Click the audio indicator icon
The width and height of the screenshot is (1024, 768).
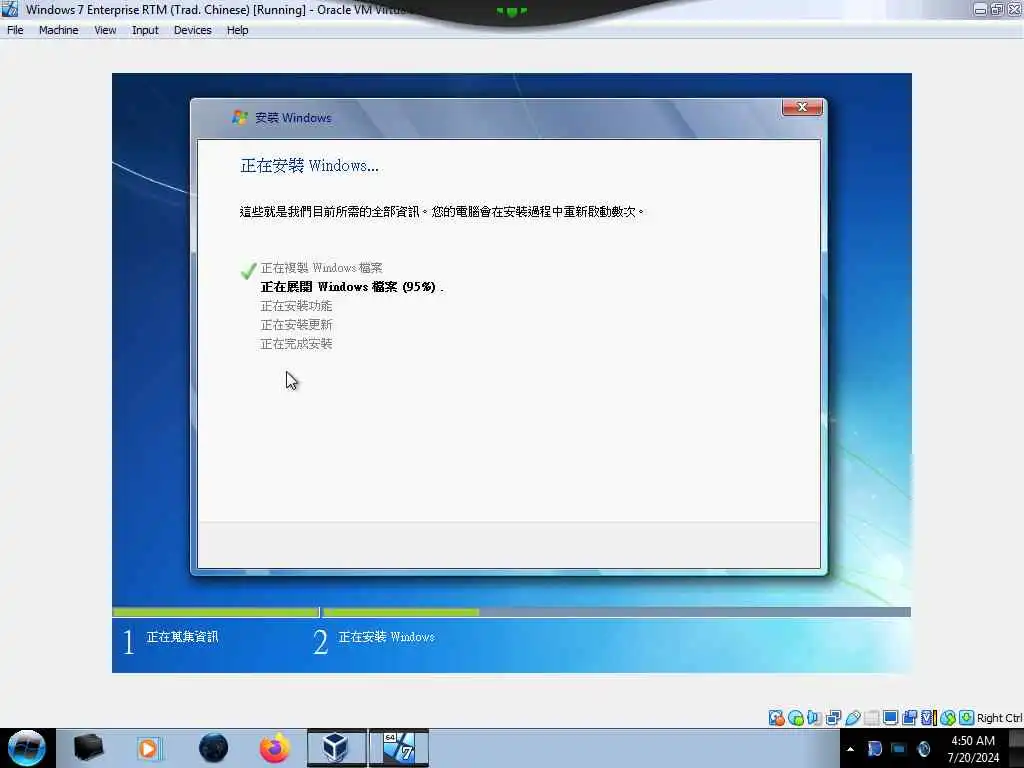814,718
